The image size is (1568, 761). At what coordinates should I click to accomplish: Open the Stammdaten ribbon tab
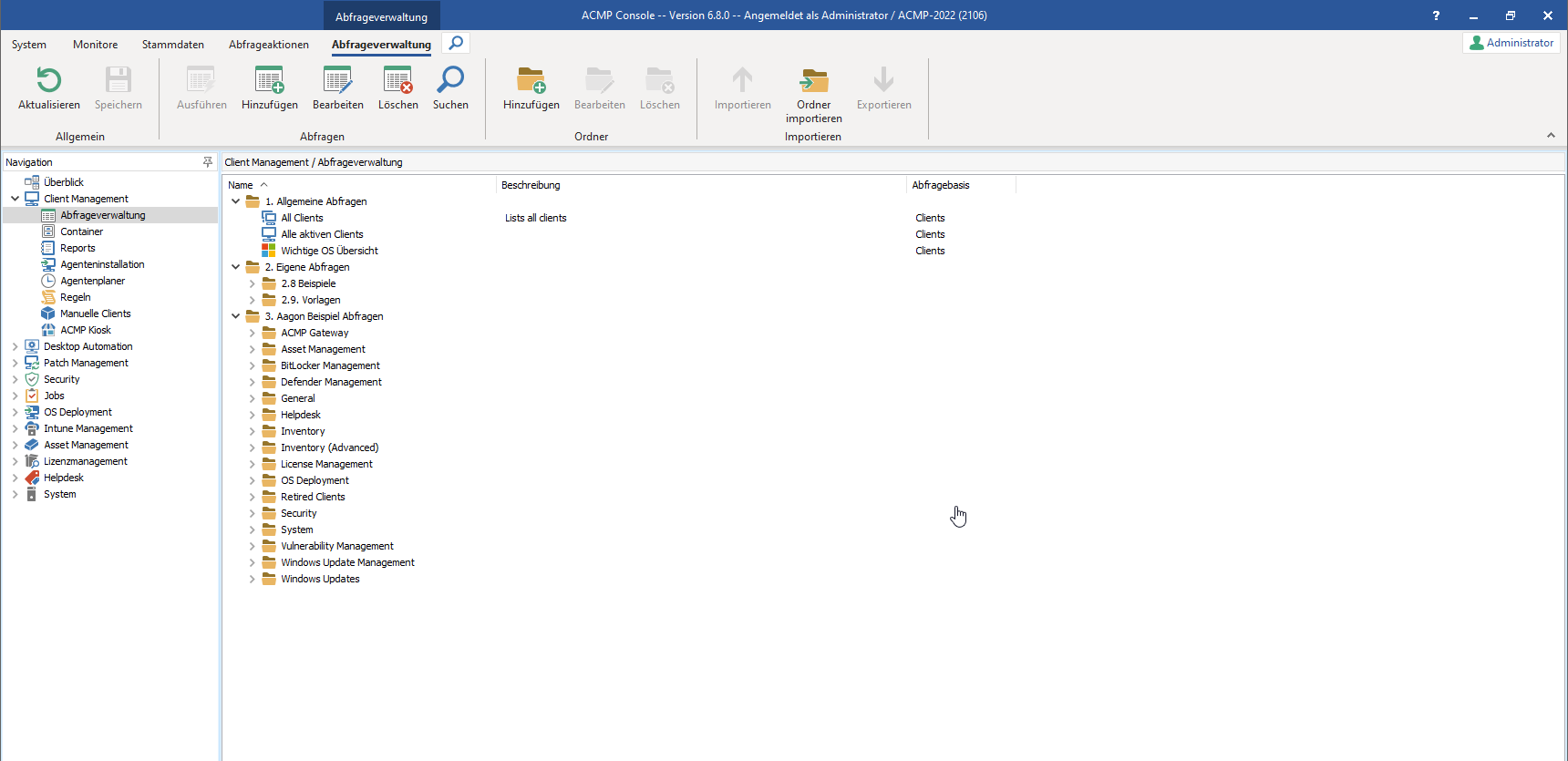click(172, 45)
